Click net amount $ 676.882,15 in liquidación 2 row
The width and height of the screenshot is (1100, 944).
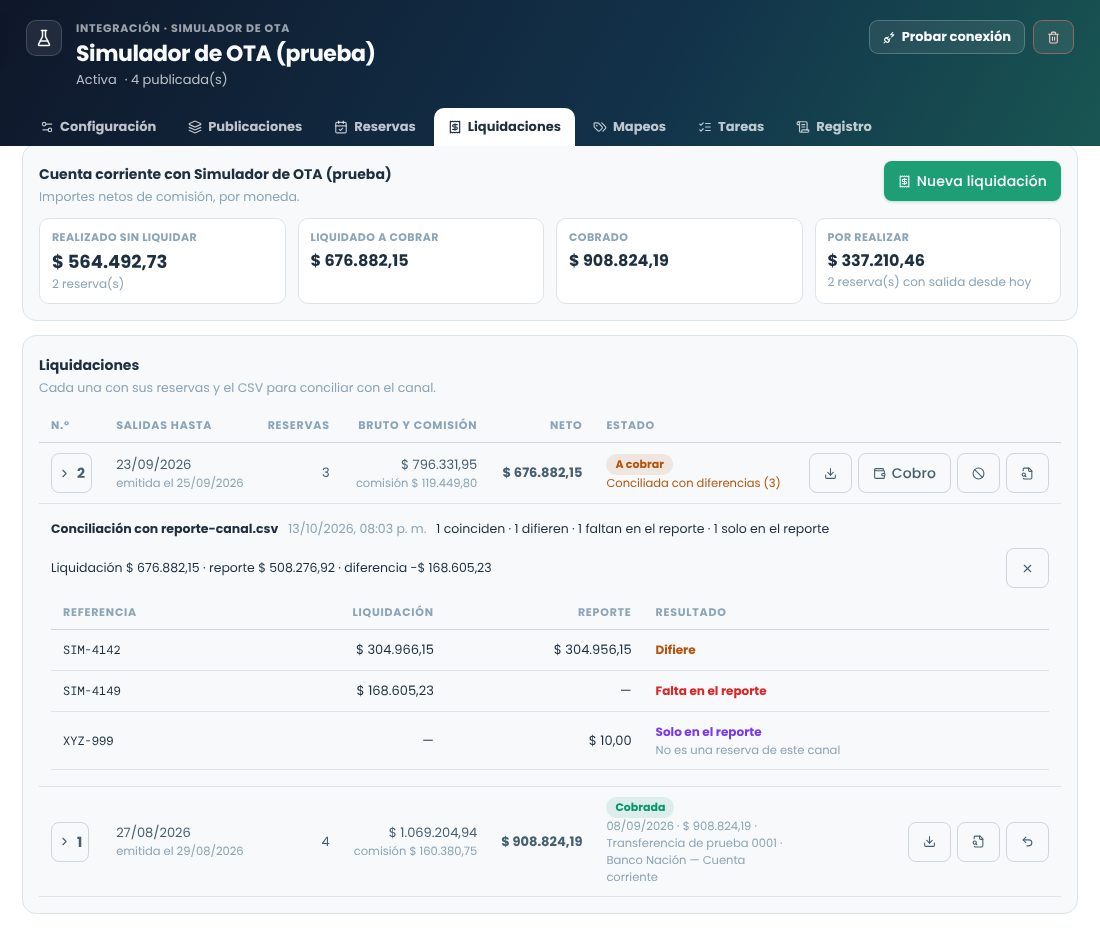(x=542, y=473)
